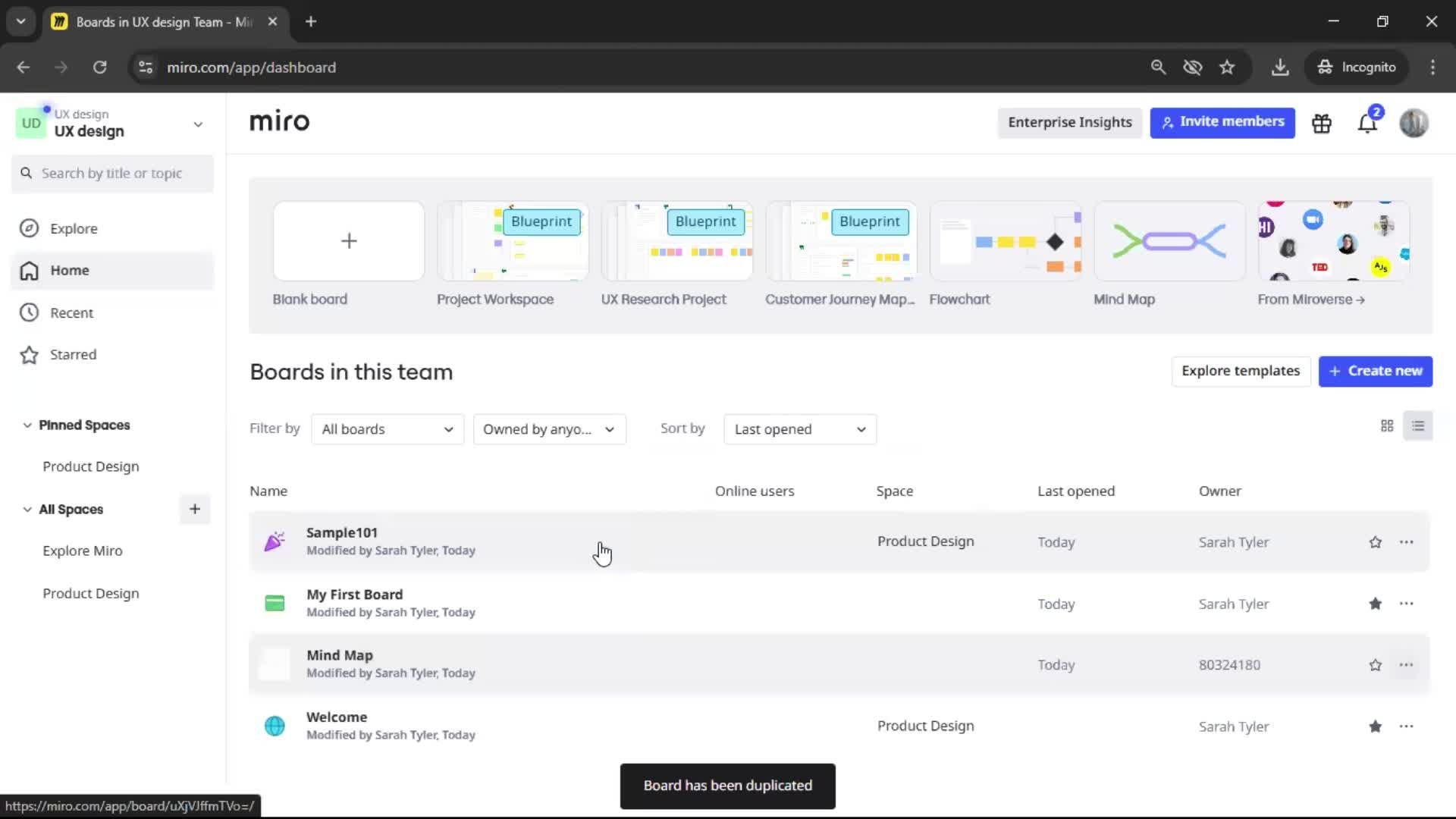
Task: Open more options for Mind Map row
Action: click(x=1406, y=665)
